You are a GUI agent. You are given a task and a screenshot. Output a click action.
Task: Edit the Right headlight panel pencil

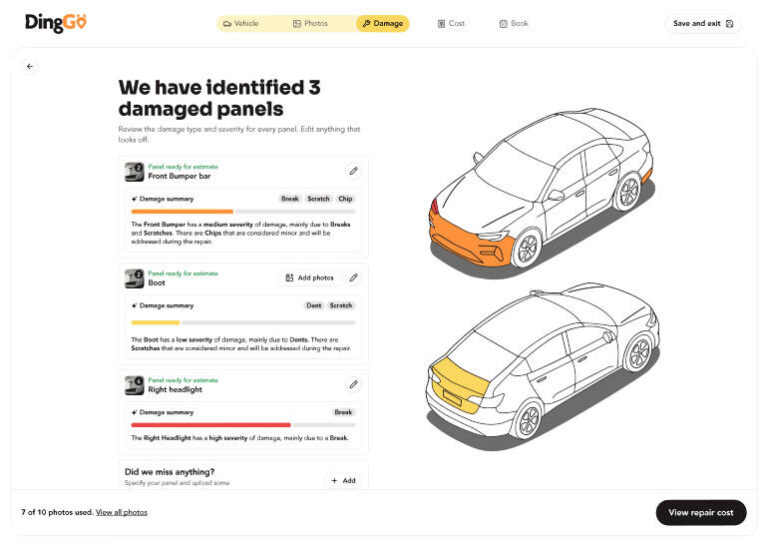(x=353, y=384)
